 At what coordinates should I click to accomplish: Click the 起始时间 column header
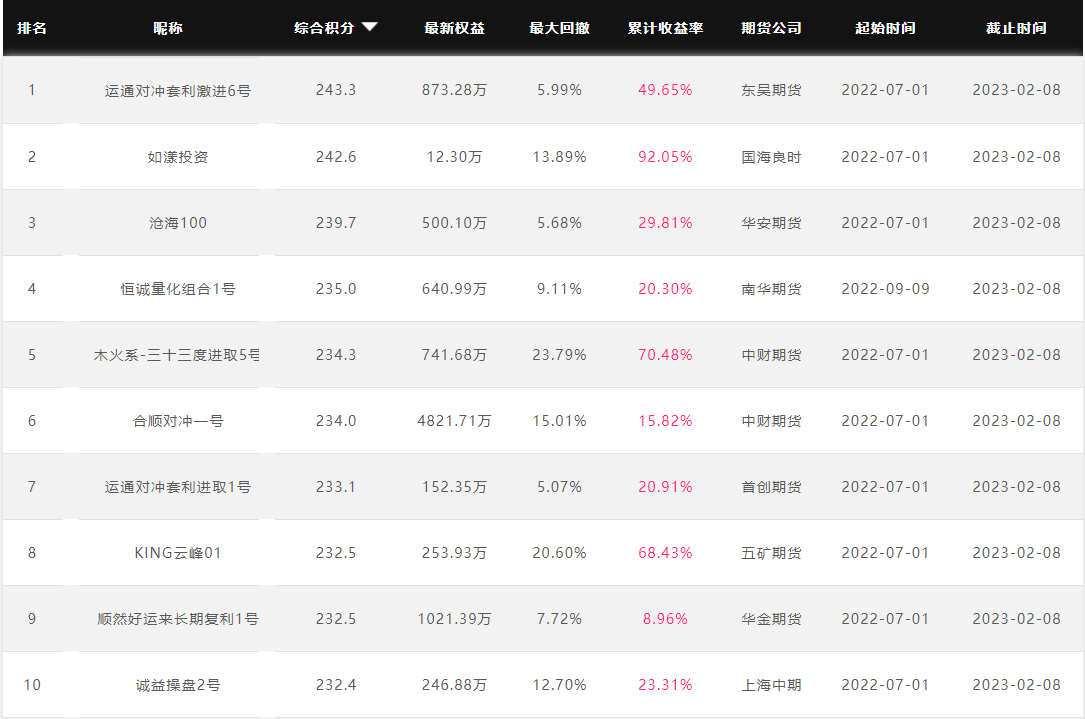click(x=885, y=28)
